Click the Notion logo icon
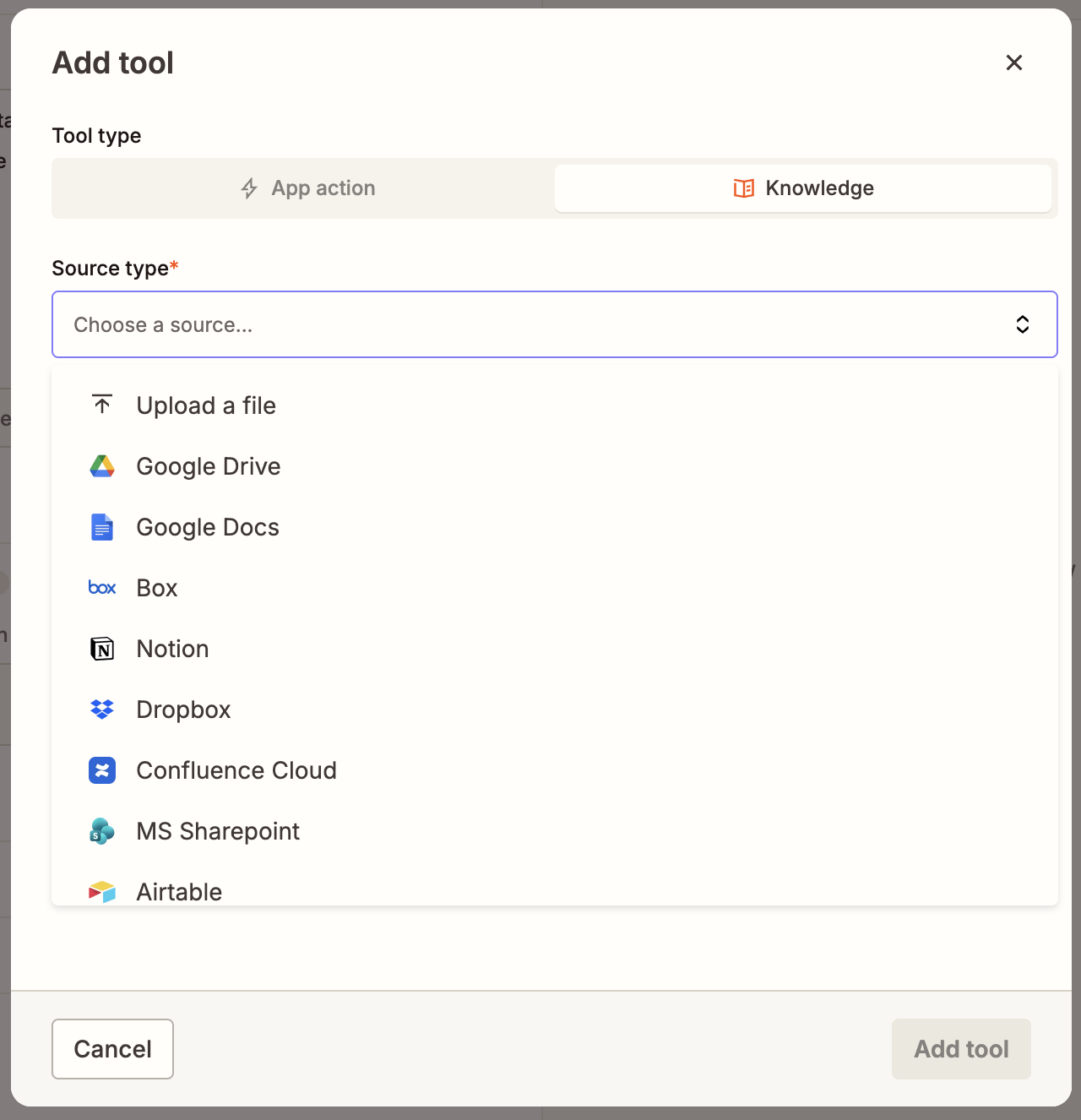 coord(102,649)
